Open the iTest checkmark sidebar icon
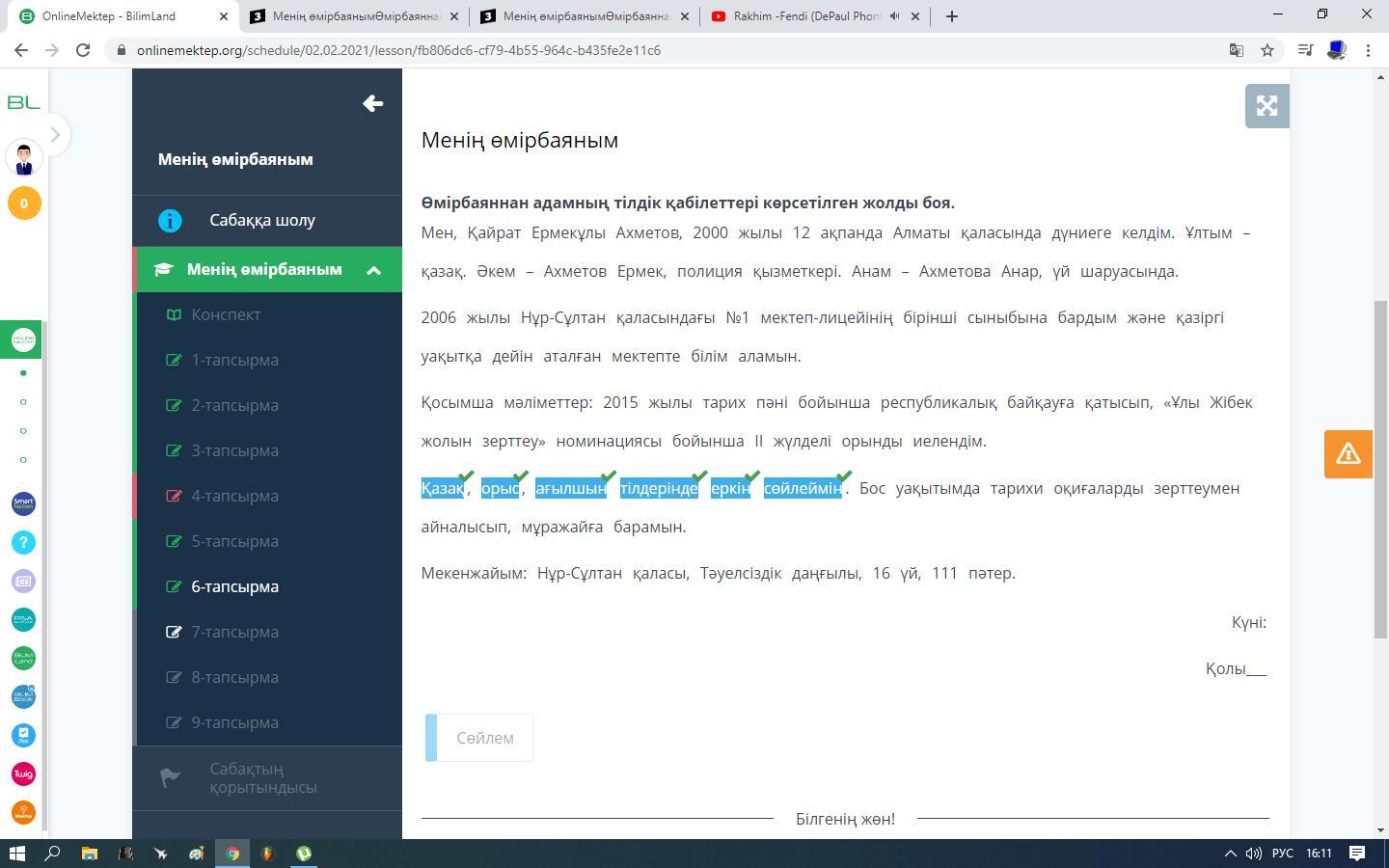Viewport: 1389px width, 868px height. (23, 735)
